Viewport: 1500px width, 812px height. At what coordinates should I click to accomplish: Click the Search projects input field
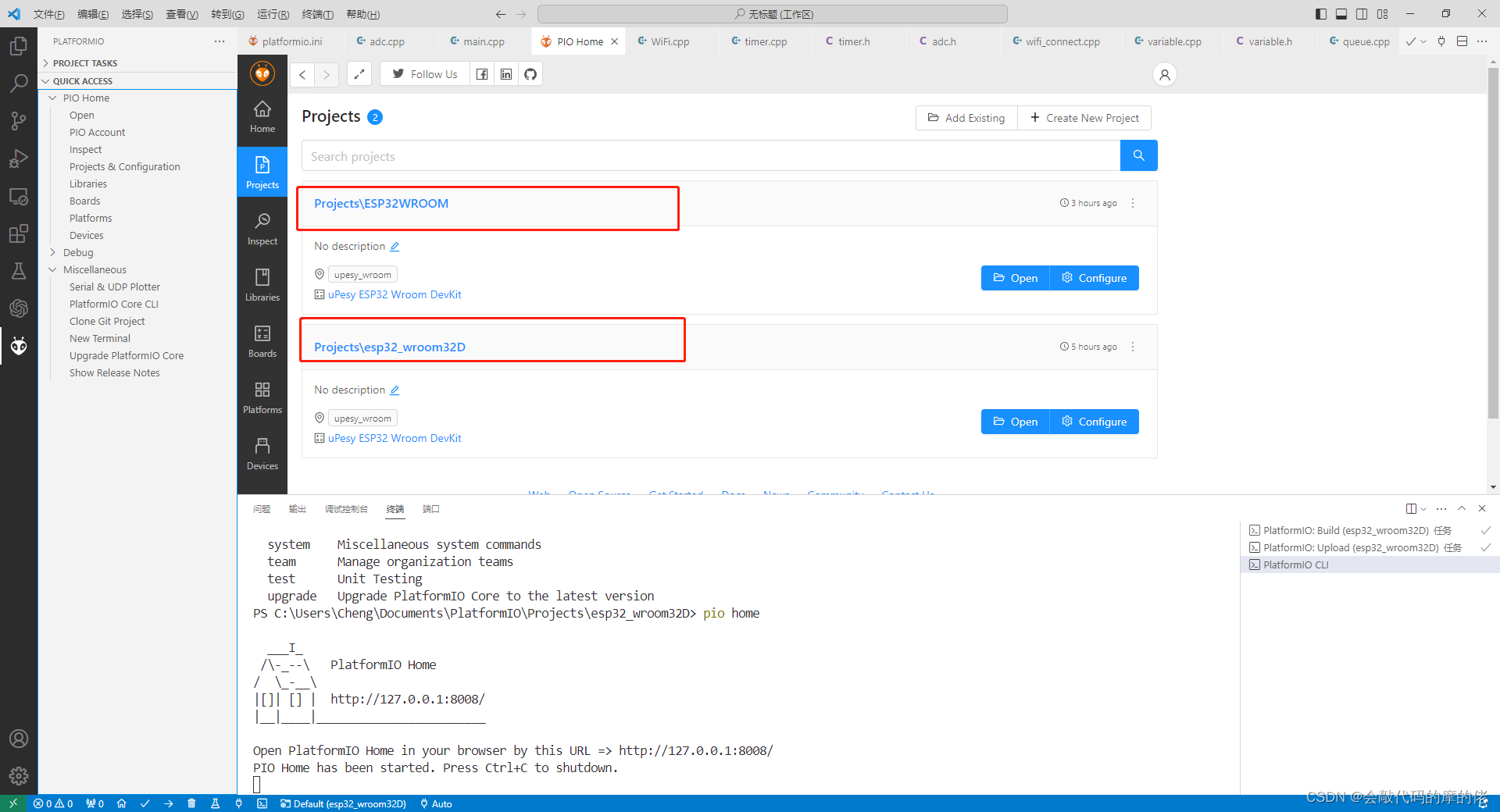tap(711, 155)
